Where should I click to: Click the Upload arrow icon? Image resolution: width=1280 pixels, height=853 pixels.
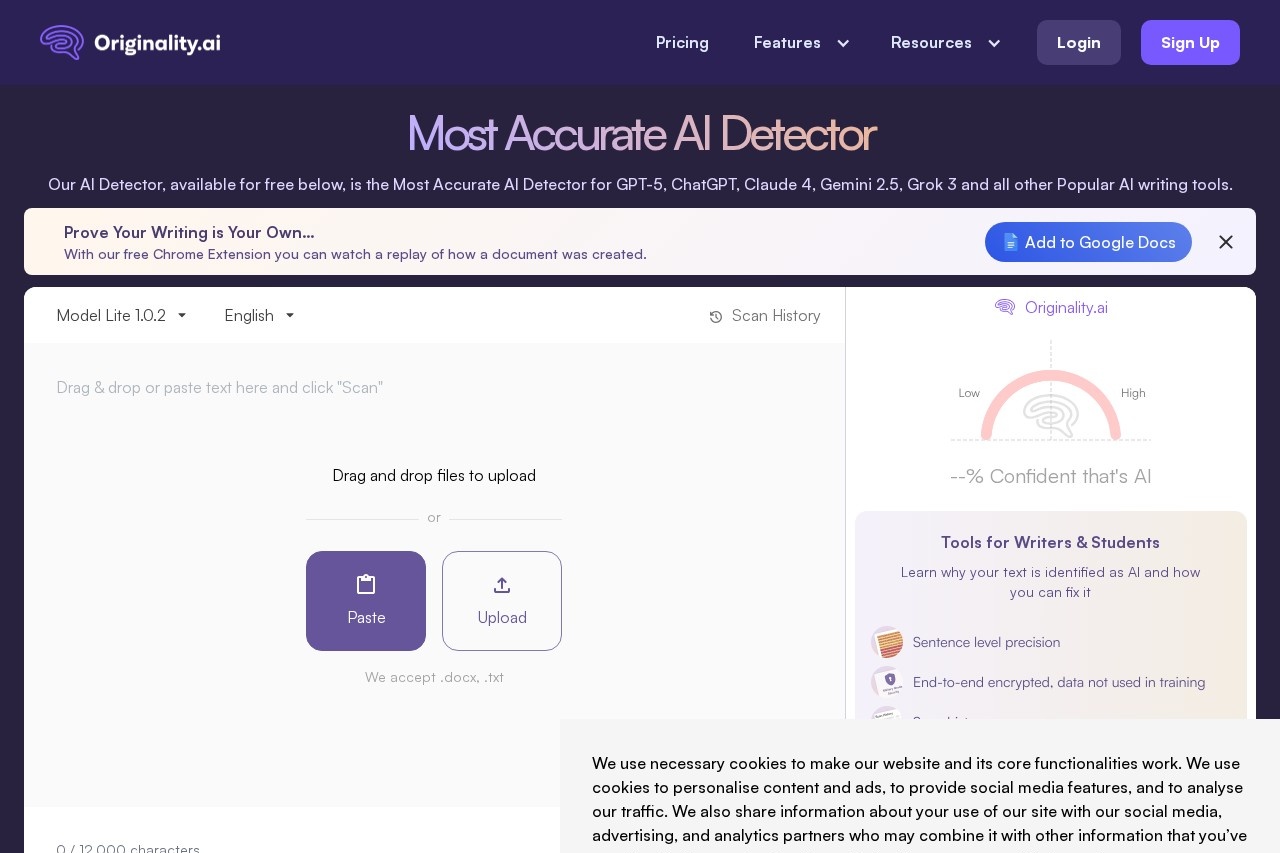[x=502, y=585]
